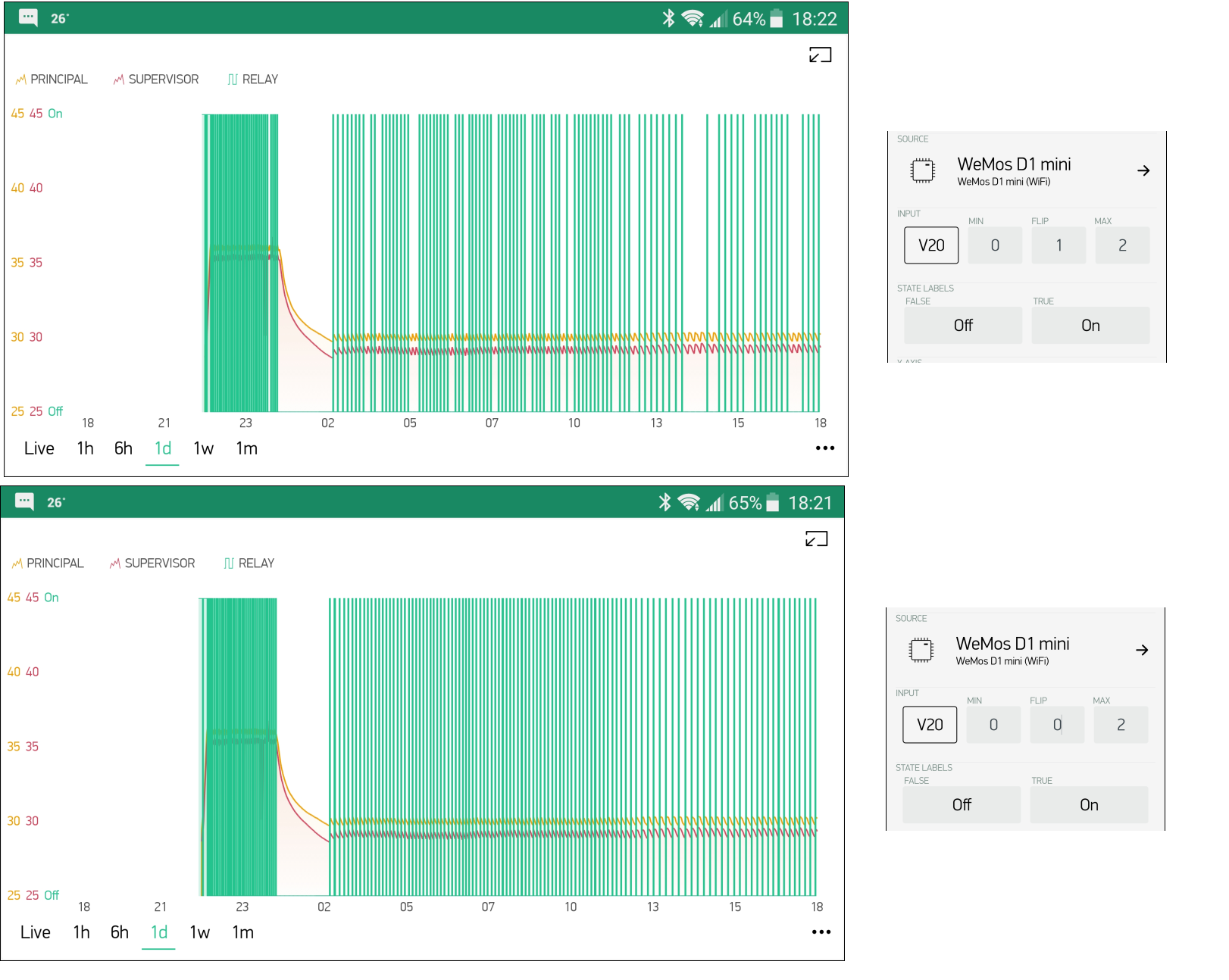
Task: Open the WeMos D1 mini source settings arrow
Action: (1145, 170)
